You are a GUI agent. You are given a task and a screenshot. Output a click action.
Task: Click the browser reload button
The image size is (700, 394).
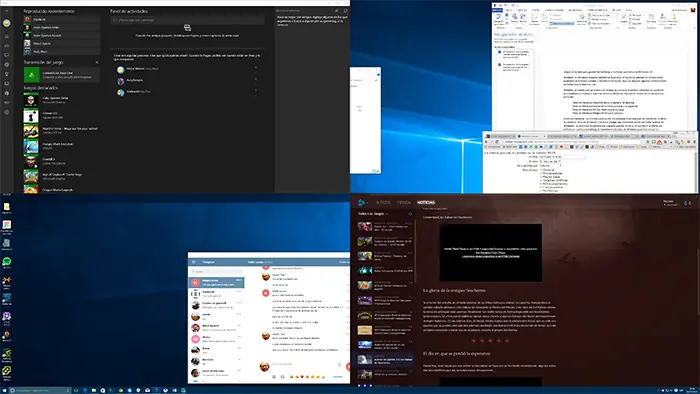[x=497, y=141]
